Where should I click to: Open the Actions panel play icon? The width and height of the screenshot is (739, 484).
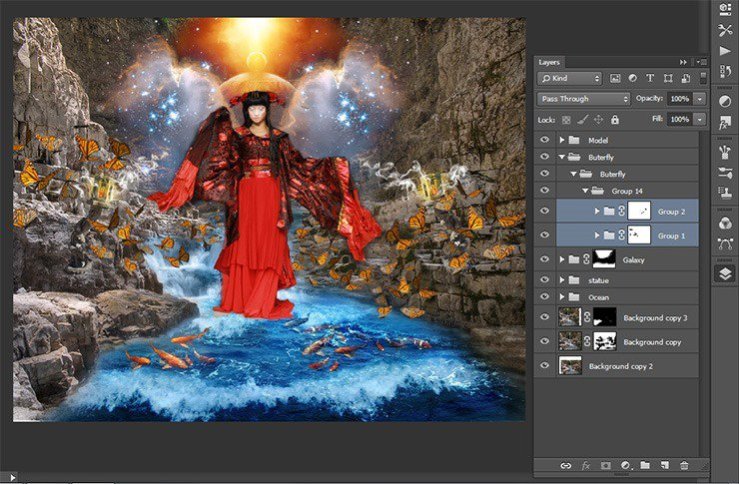(x=725, y=50)
